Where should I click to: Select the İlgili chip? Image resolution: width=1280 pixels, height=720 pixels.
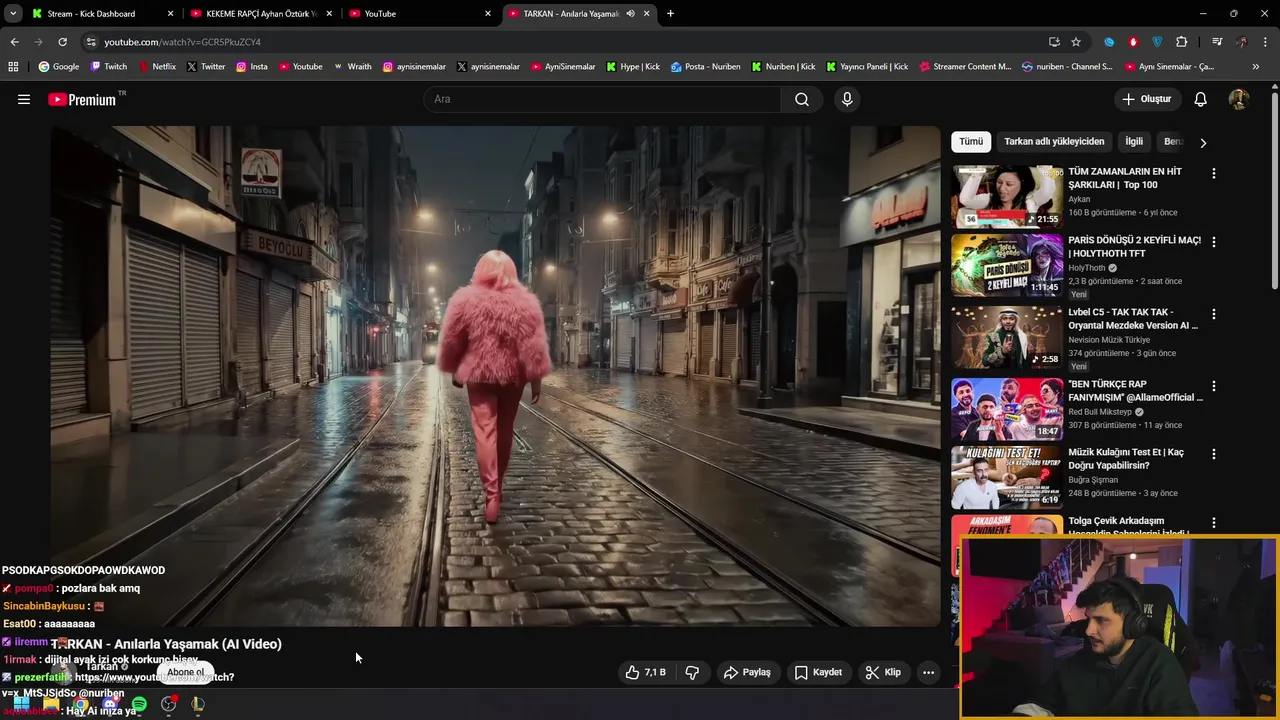pos(1134,142)
